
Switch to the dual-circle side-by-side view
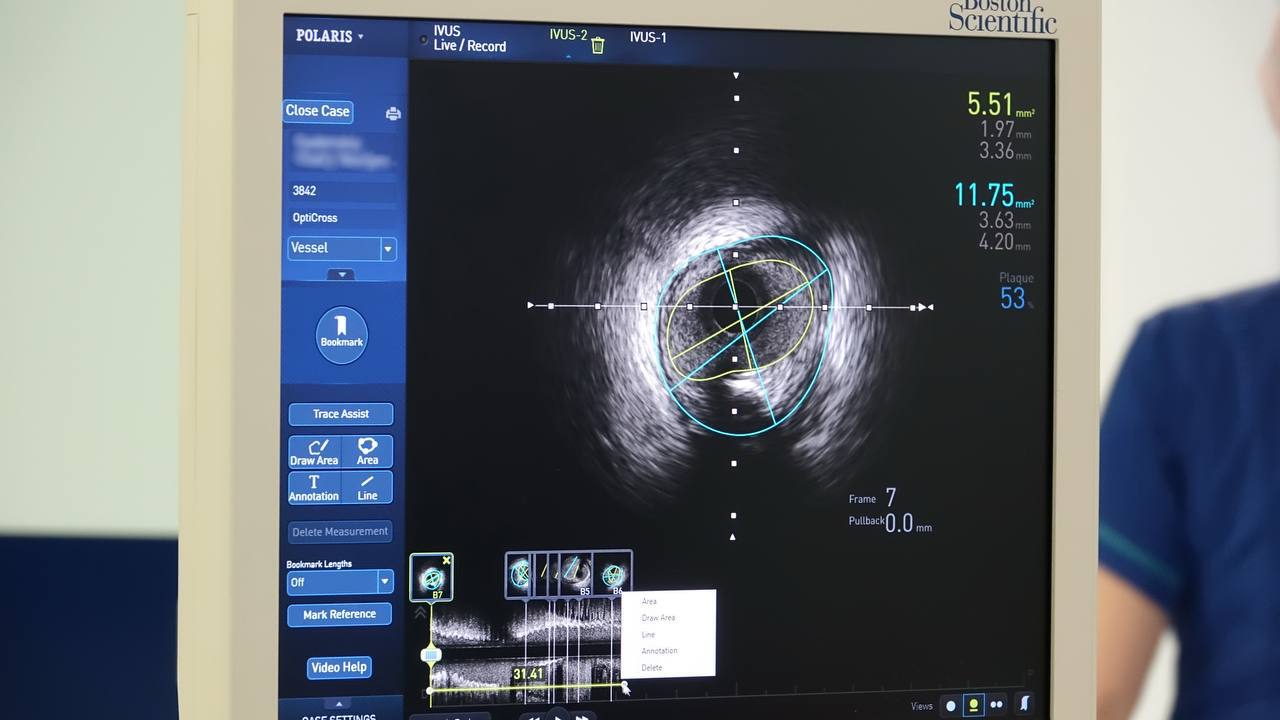[x=996, y=705]
